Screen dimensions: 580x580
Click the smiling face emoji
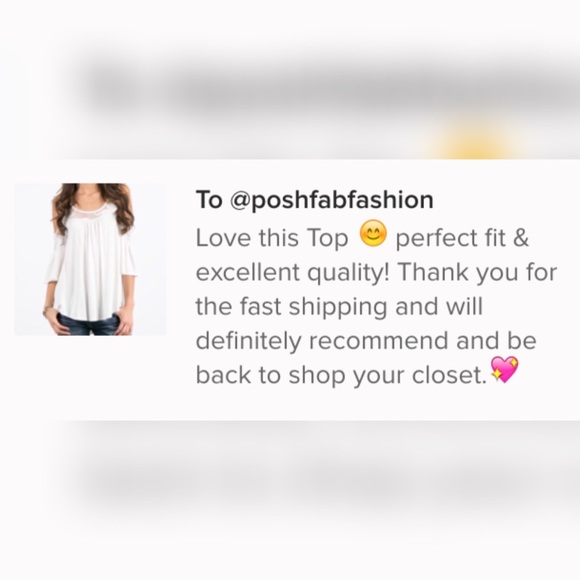pos(373,234)
